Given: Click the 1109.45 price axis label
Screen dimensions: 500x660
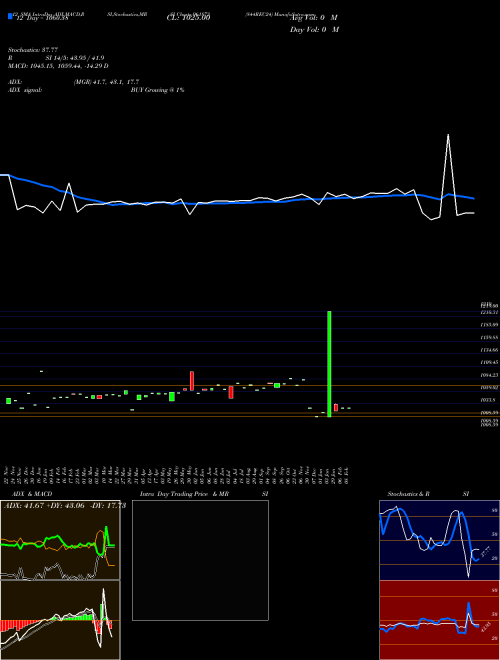Looking at the screenshot, I should click(x=490, y=362).
